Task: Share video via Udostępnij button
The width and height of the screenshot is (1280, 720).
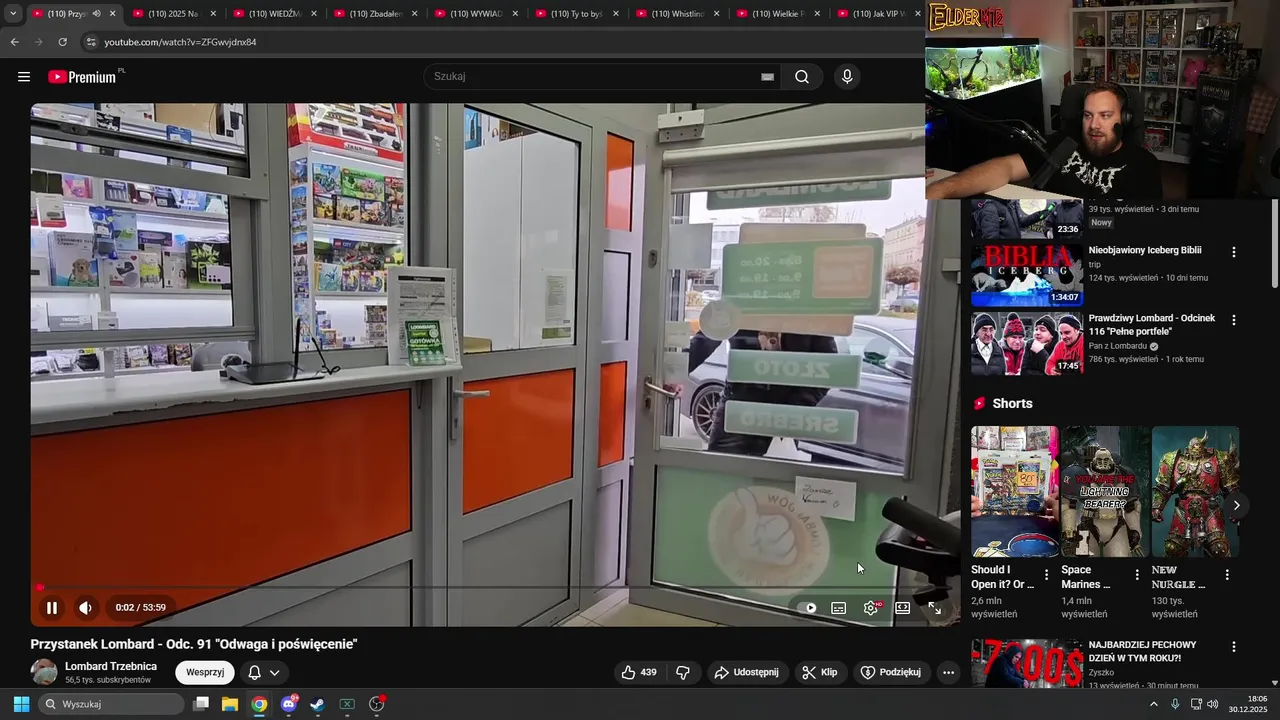Action: (x=746, y=672)
